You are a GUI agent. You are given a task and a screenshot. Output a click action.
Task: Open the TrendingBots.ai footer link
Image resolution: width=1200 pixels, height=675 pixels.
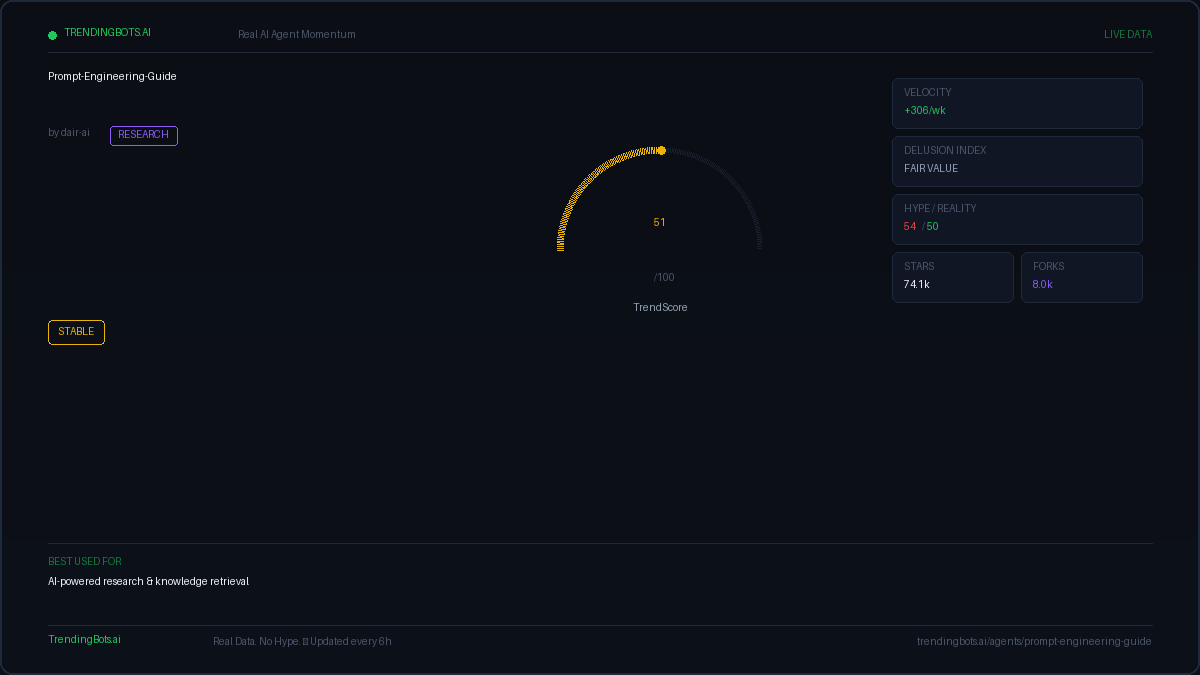click(84, 639)
